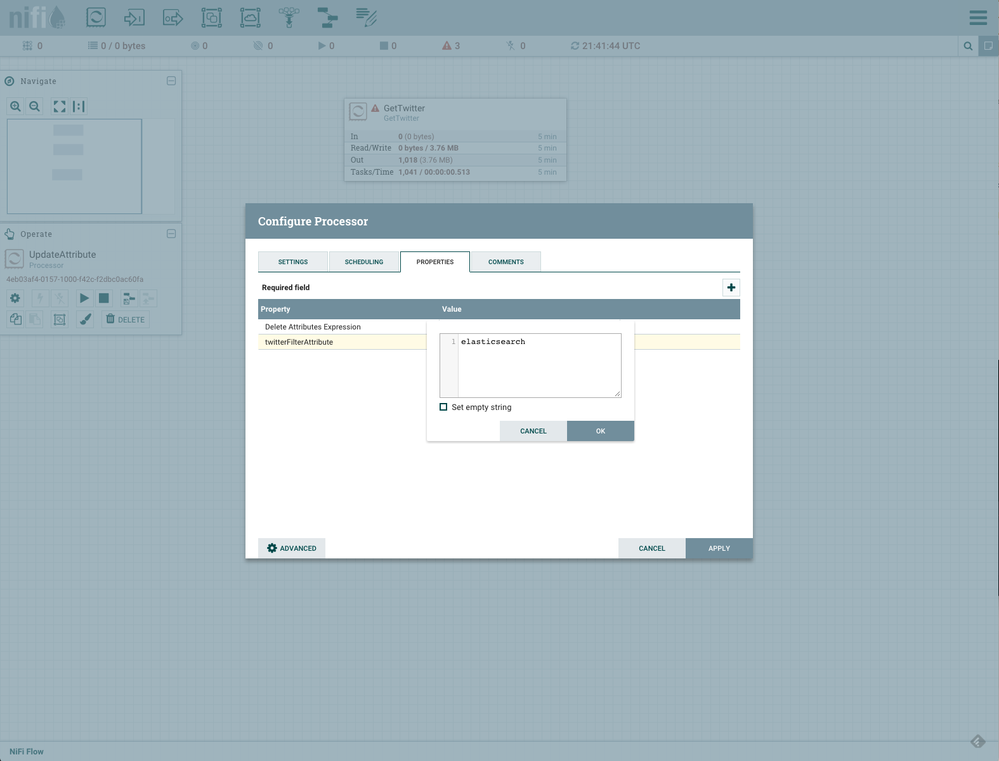Click the Processor icon in top toolbar
The width and height of the screenshot is (999, 761).
pos(96,17)
